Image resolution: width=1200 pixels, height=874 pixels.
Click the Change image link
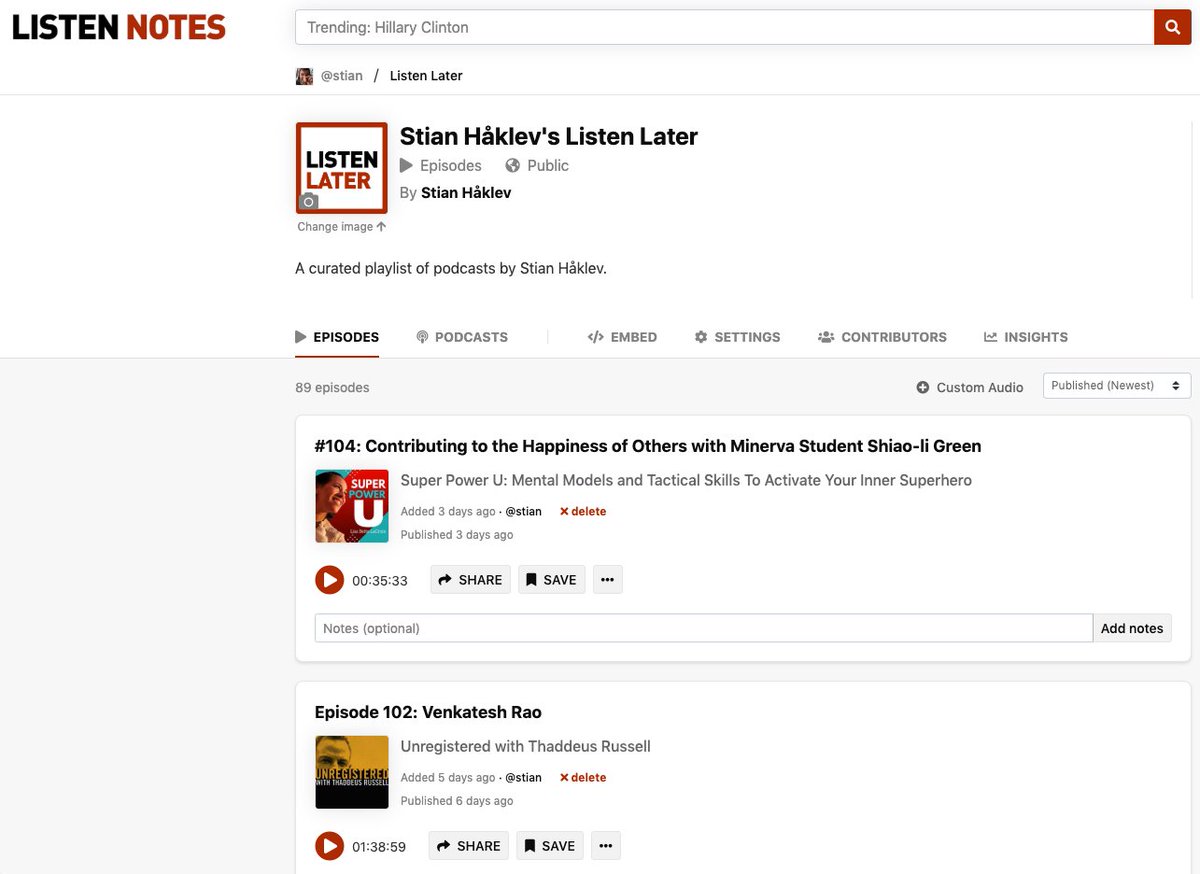tap(342, 227)
